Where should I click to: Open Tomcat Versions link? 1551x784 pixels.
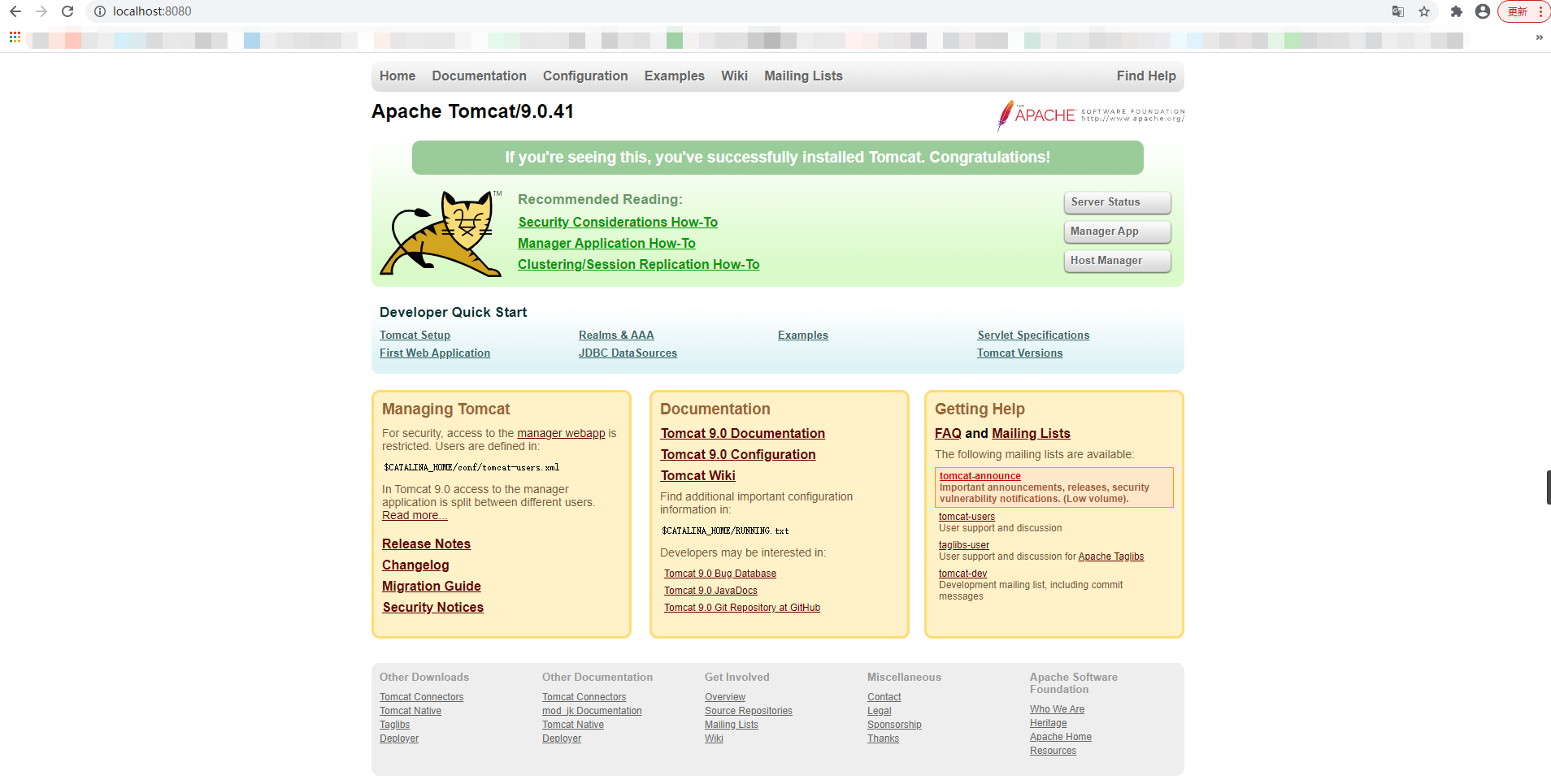[x=1020, y=353]
